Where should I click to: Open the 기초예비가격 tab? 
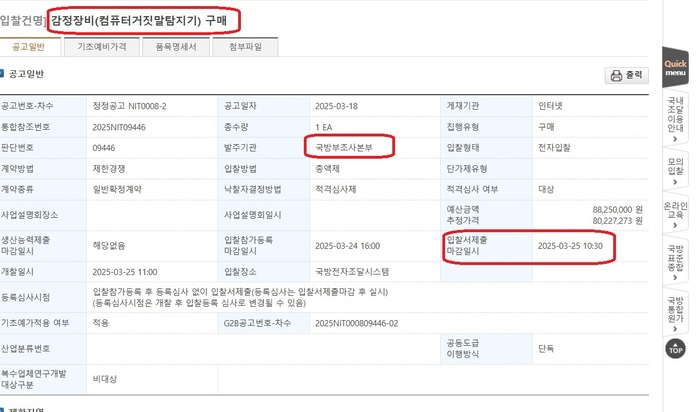tap(101, 47)
